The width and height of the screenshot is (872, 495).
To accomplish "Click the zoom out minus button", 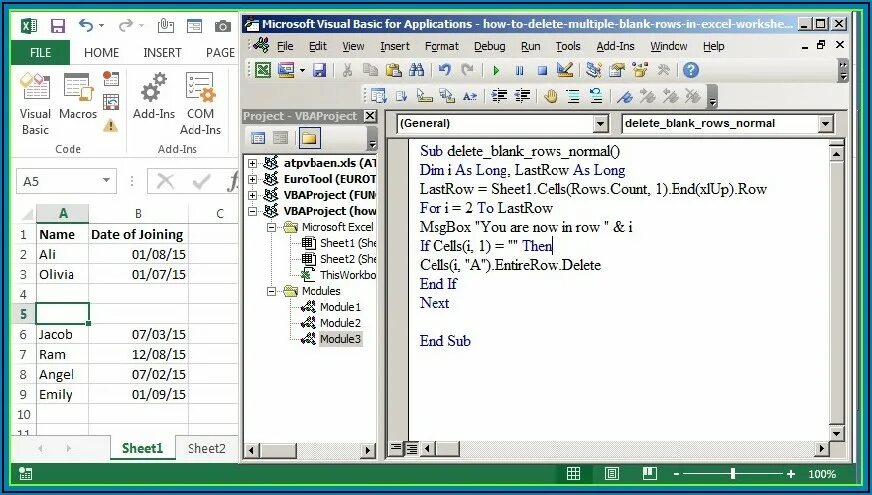I will click(676, 474).
